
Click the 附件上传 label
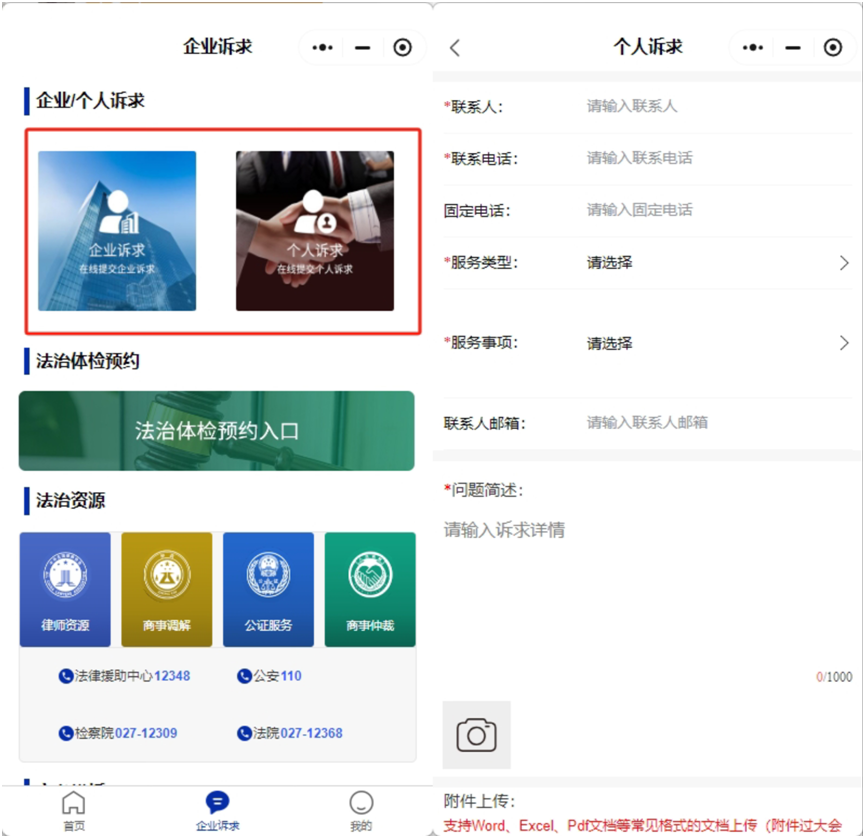479,801
